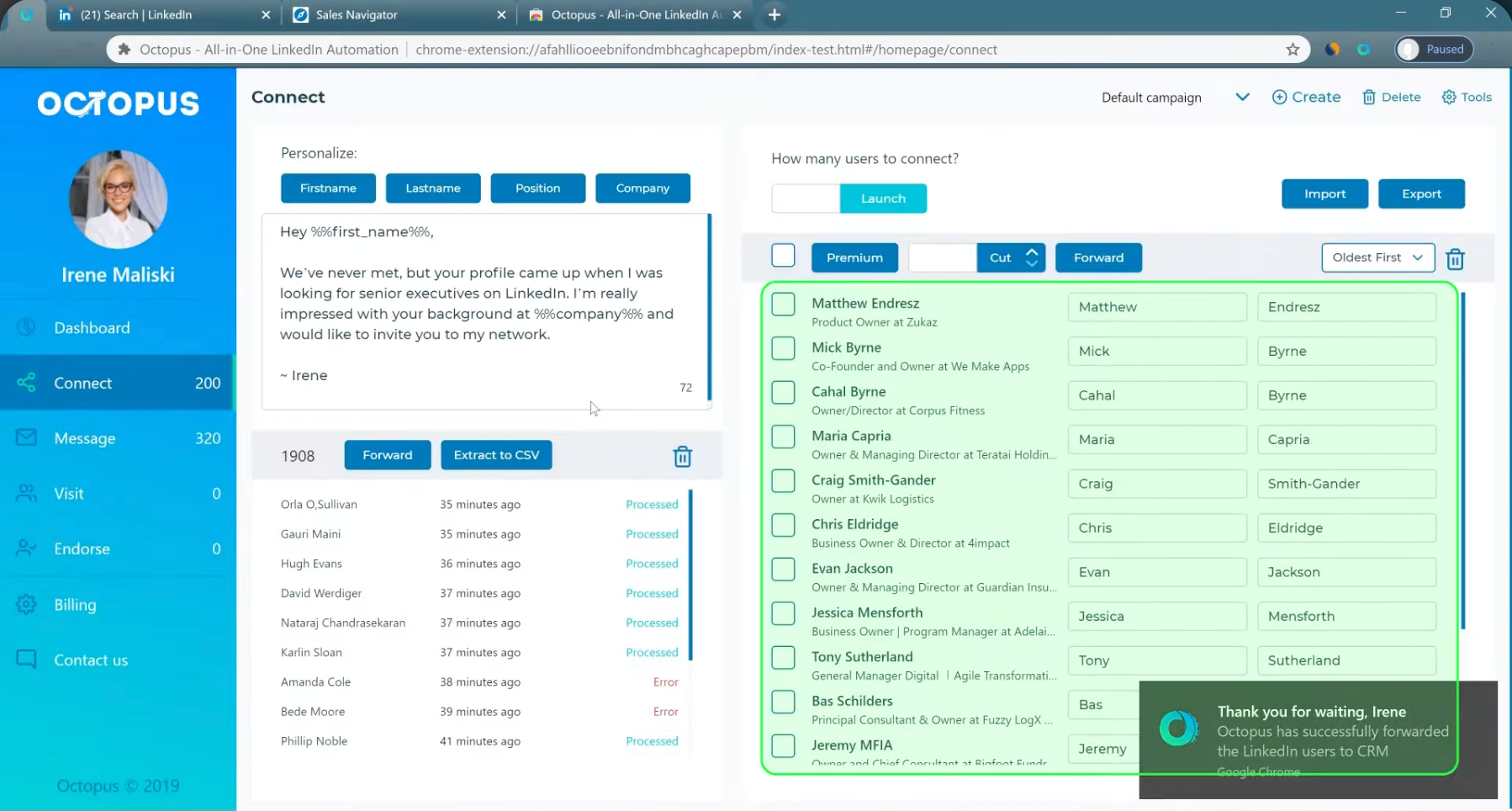Viewport: 1512px width, 811px height.
Task: Check Matthew Endresz checkbox
Action: click(x=783, y=304)
